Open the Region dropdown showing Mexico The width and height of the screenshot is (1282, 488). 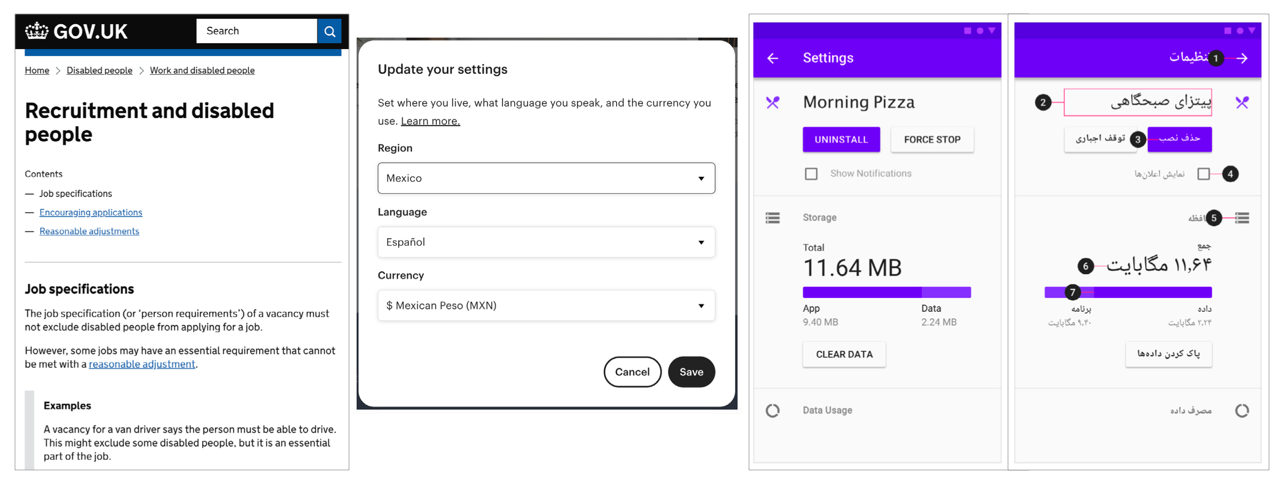(546, 178)
